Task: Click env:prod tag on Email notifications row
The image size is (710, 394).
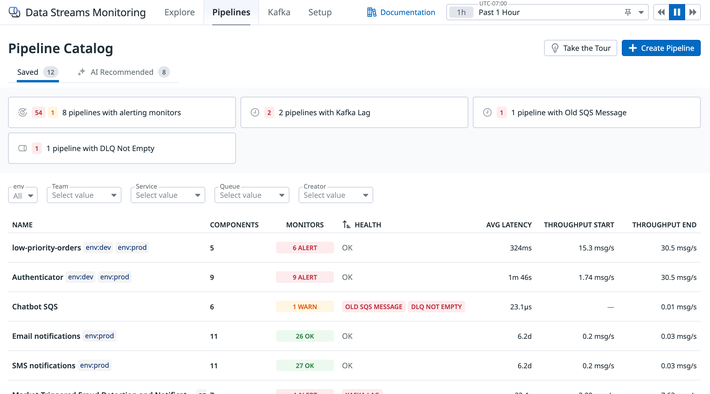Action: pyautogui.click(x=99, y=336)
